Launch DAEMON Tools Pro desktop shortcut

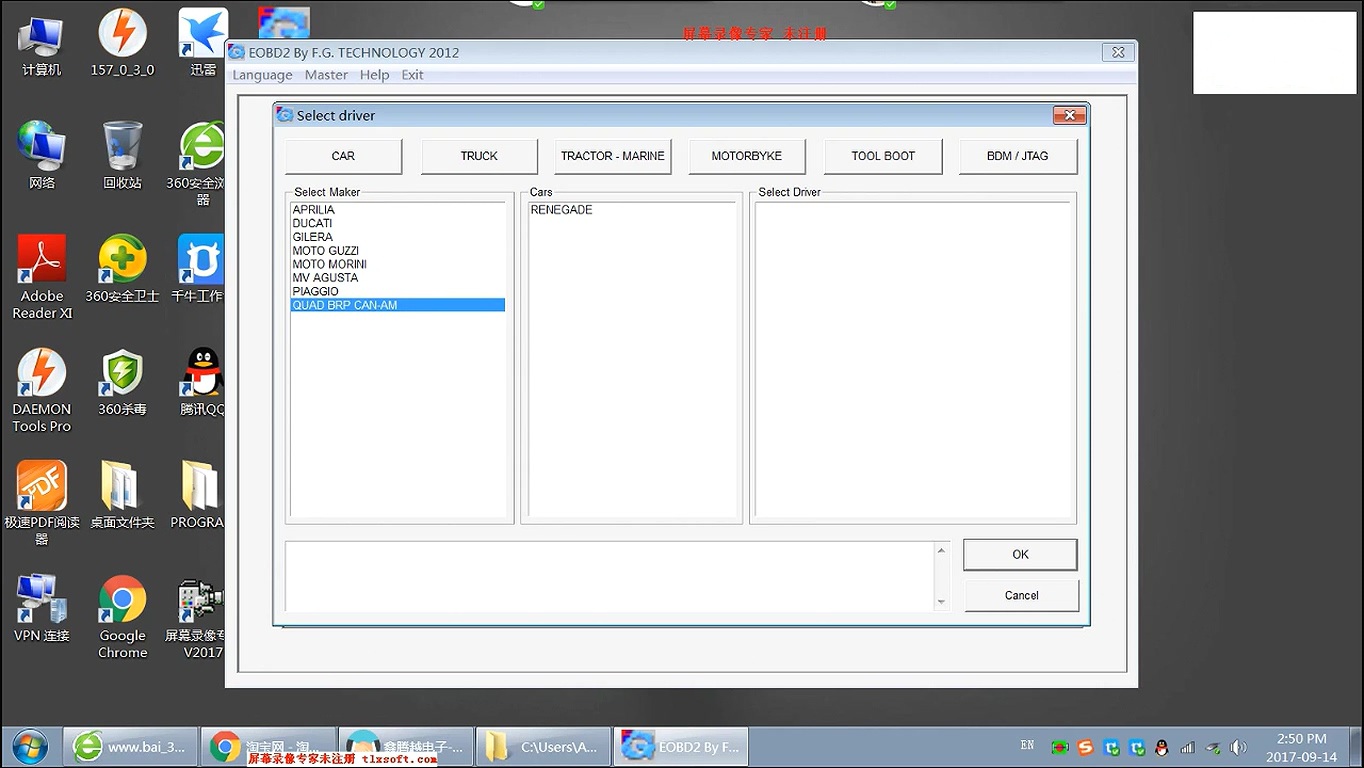42,390
